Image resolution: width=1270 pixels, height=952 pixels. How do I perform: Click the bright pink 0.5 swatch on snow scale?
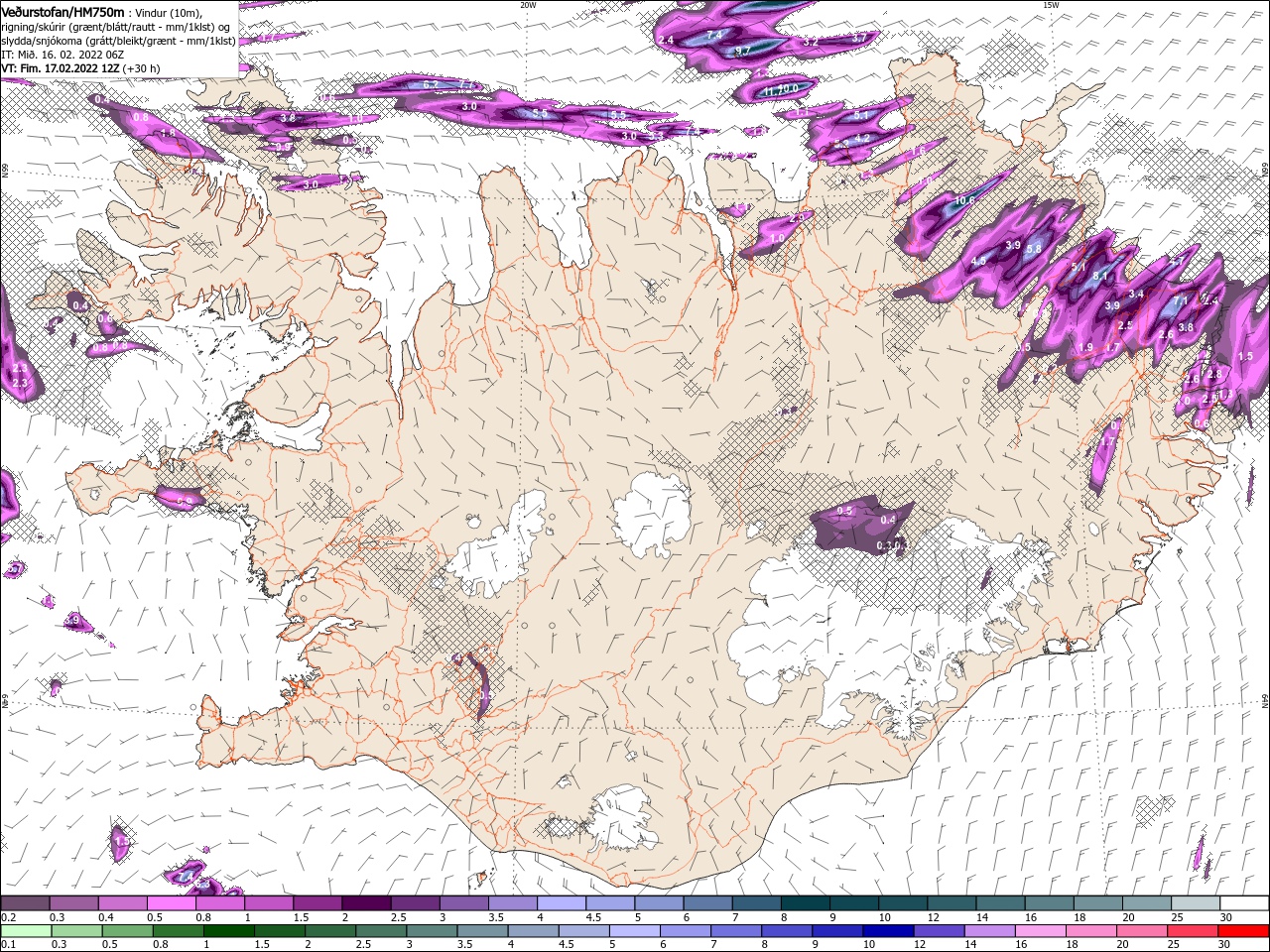click(x=171, y=903)
